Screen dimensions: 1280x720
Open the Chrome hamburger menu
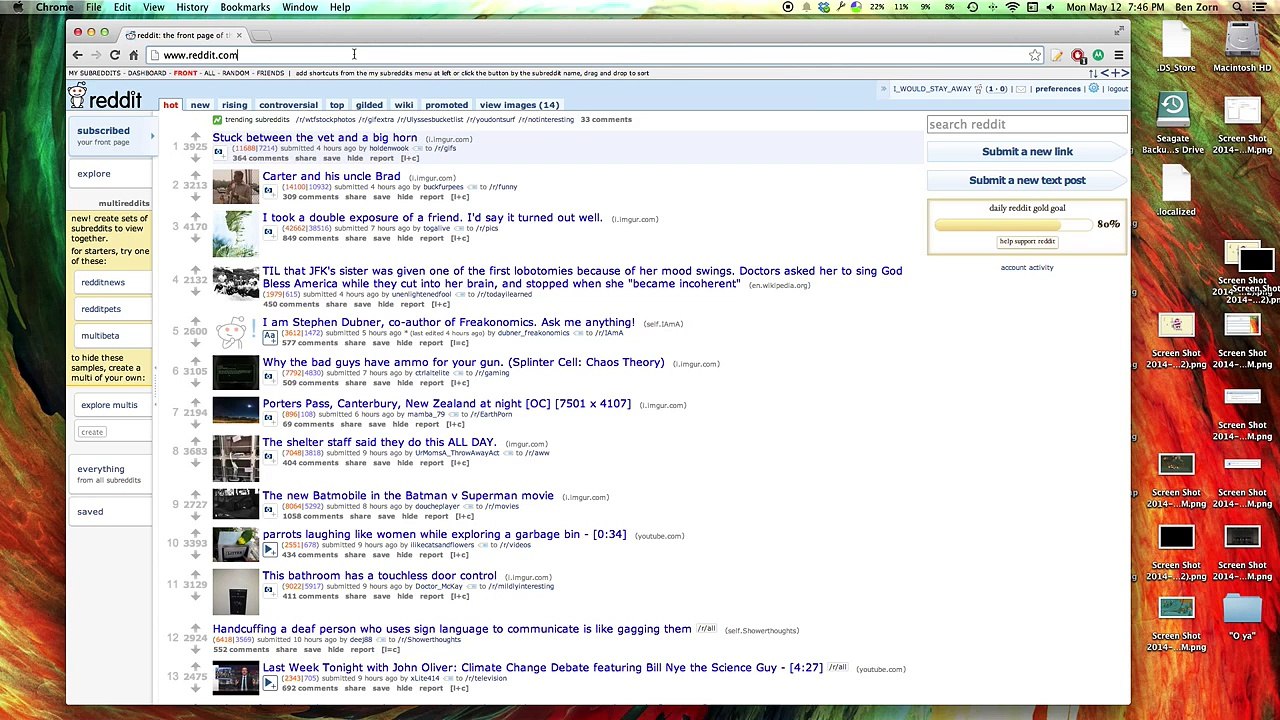[1118, 55]
